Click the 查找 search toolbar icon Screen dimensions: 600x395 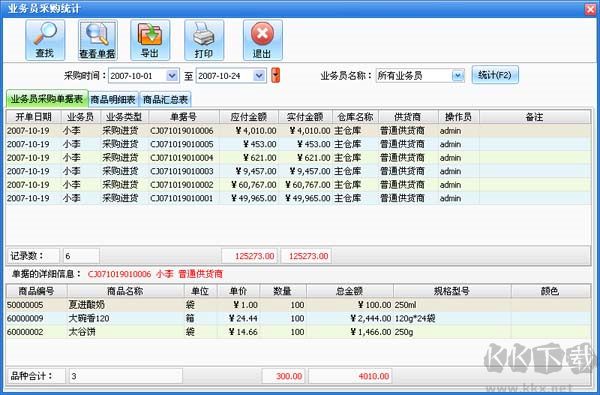tap(45, 40)
